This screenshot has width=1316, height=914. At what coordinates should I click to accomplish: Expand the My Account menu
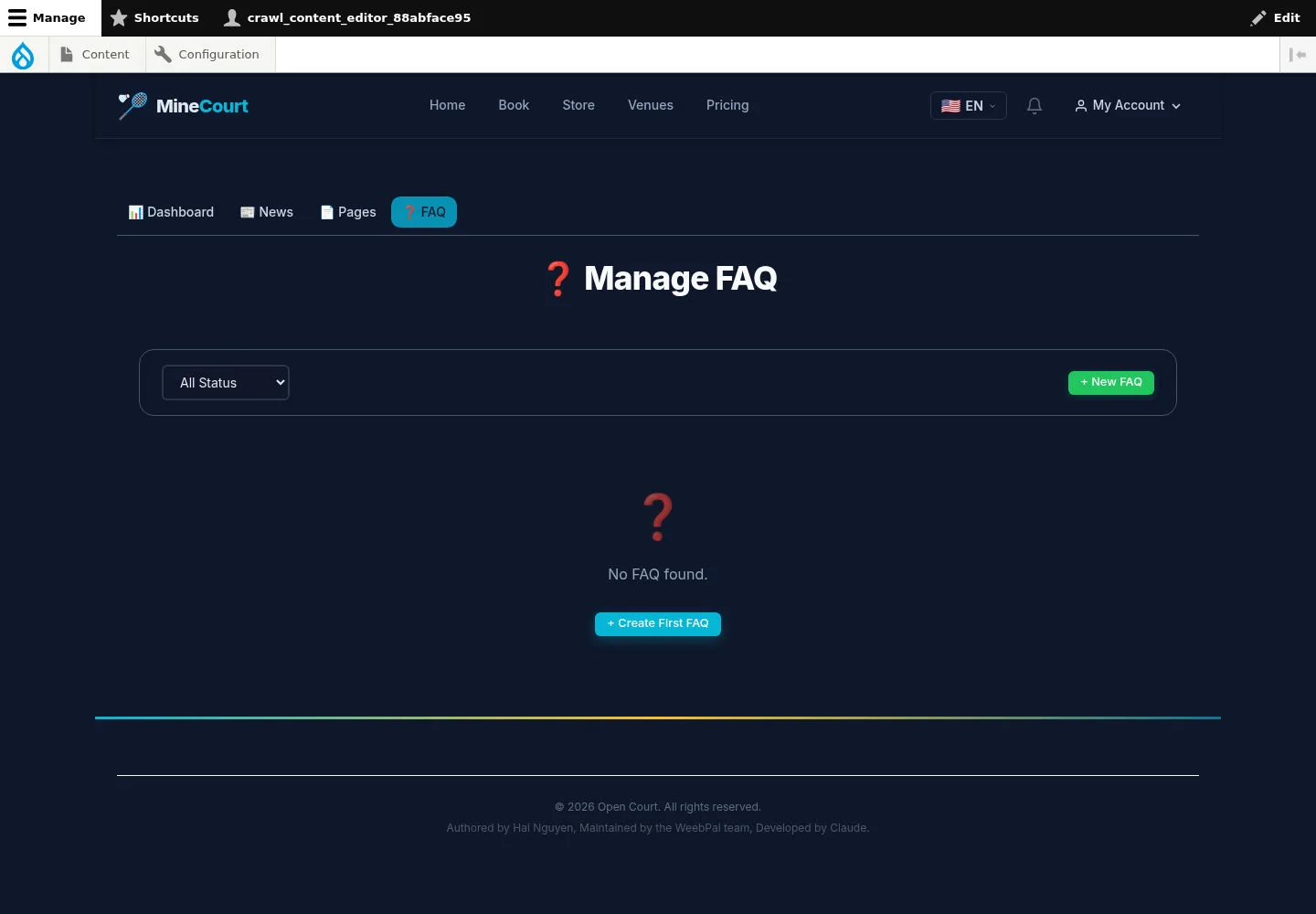1128,106
